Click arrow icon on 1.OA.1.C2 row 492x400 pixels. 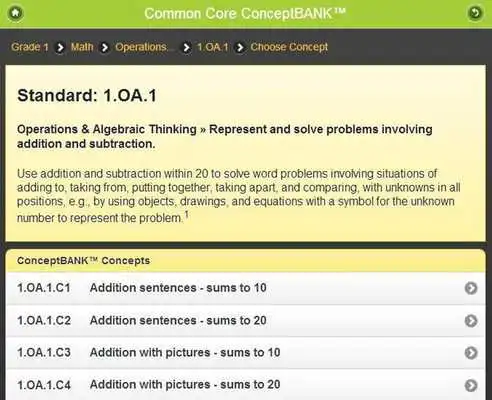pyautogui.click(x=471, y=321)
